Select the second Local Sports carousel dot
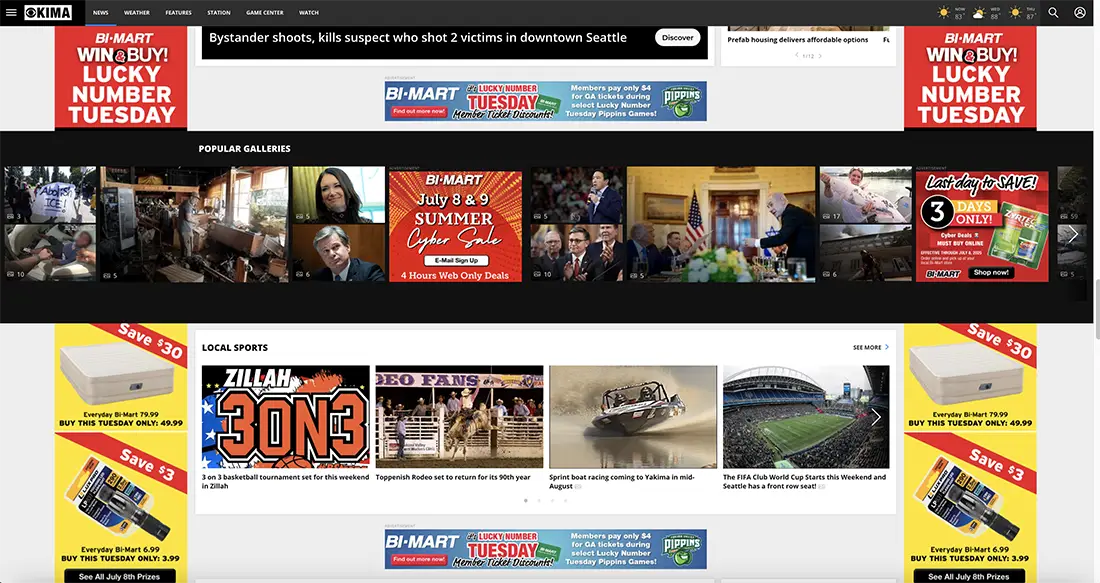The width and height of the screenshot is (1100, 583). tap(539, 500)
